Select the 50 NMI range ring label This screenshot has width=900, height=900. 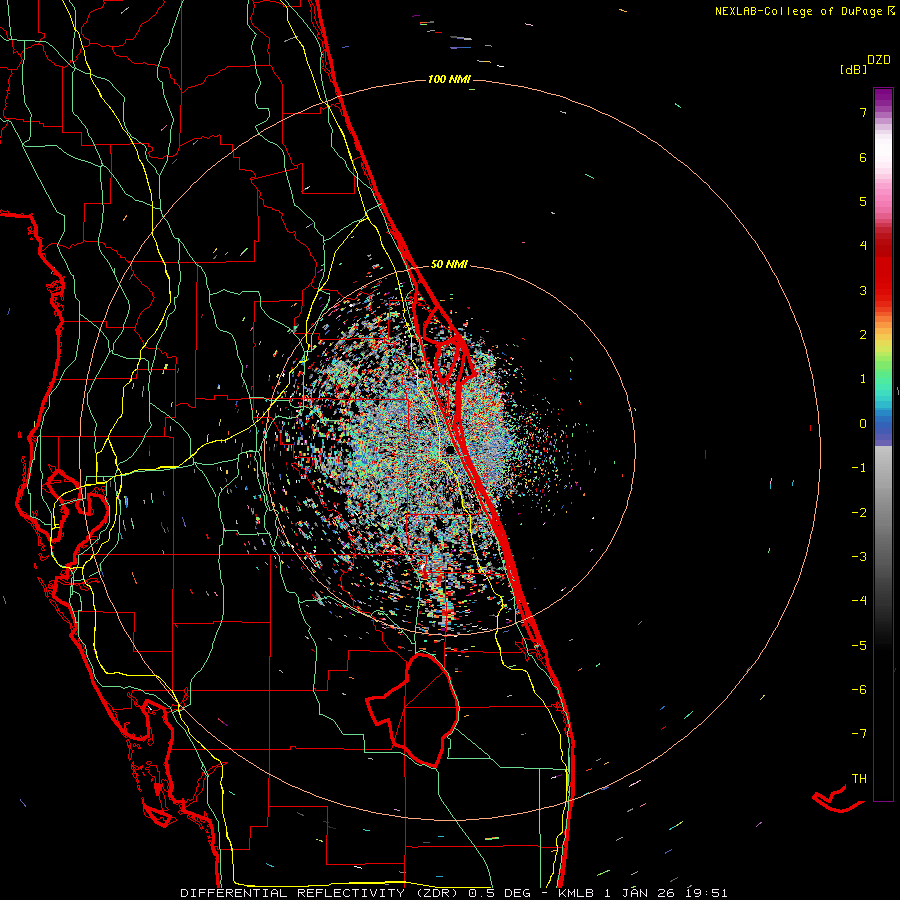point(449,264)
